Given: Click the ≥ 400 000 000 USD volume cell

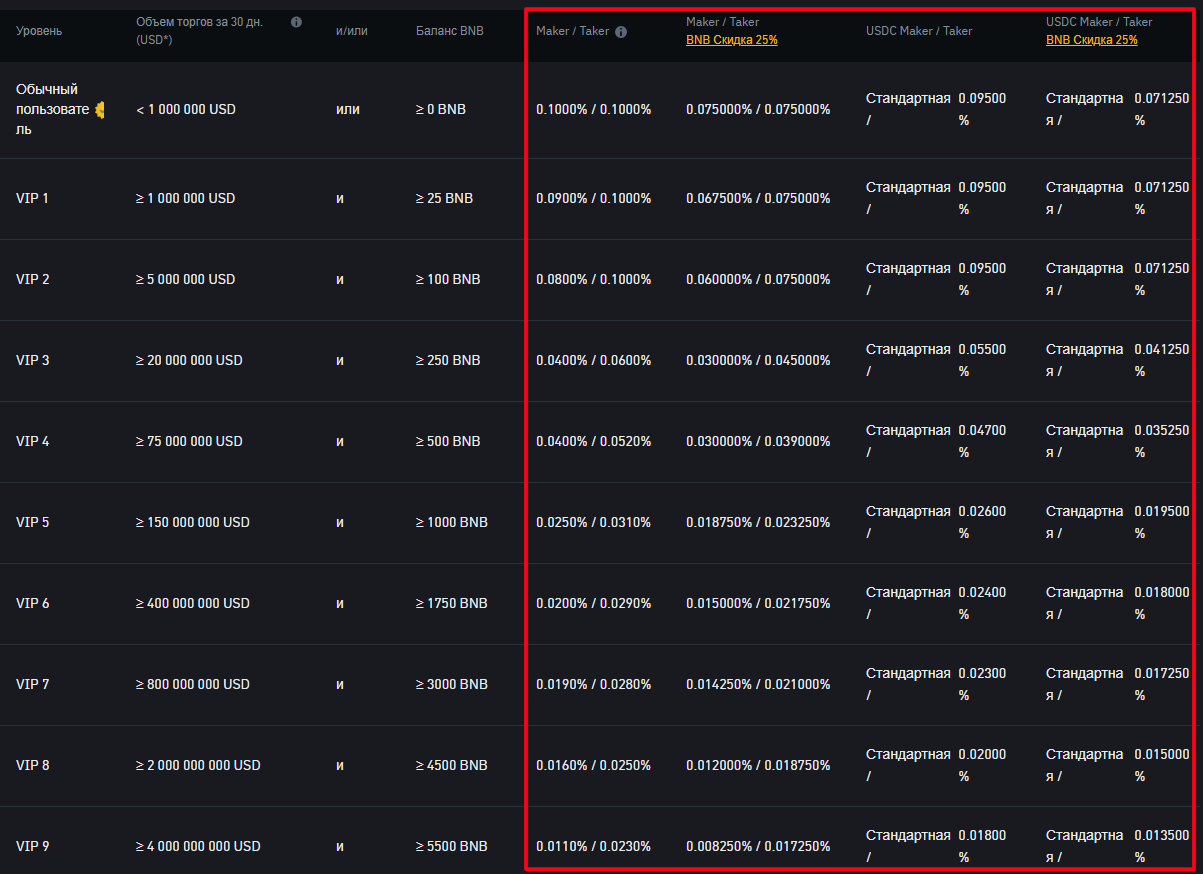Looking at the screenshot, I should (x=193, y=603).
